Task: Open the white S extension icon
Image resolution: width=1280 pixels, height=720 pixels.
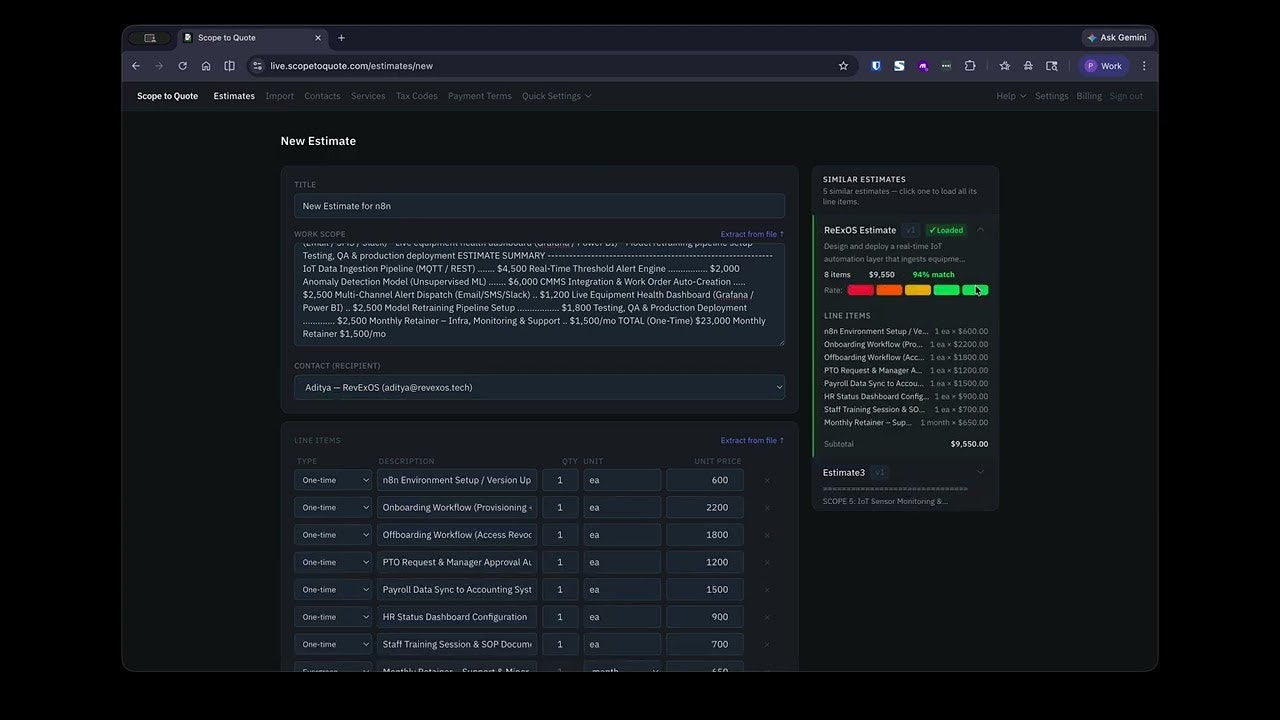Action: (x=899, y=66)
